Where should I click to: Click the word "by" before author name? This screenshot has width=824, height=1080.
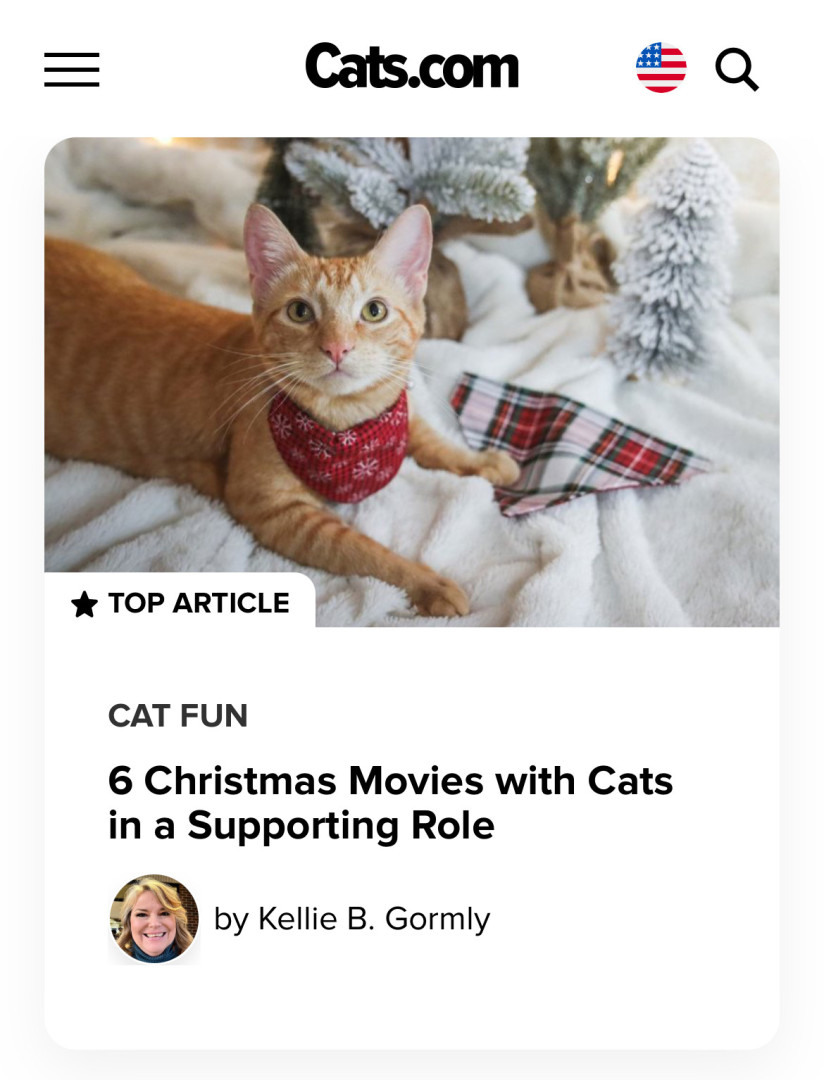point(231,918)
